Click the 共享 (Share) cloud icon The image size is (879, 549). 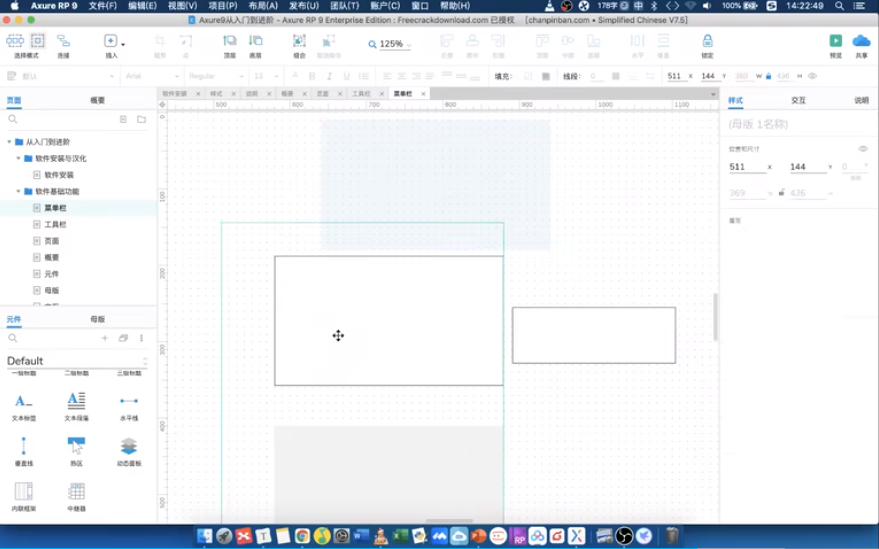coord(861,41)
